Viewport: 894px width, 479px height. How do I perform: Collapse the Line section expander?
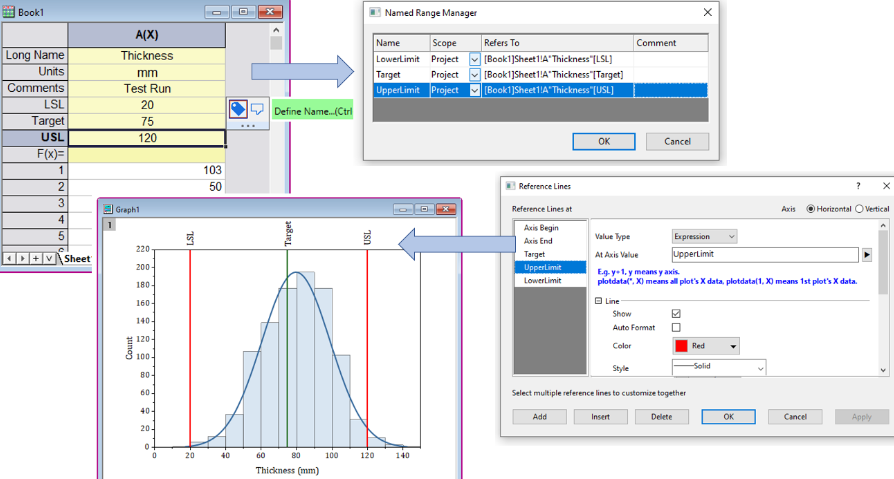(599, 300)
